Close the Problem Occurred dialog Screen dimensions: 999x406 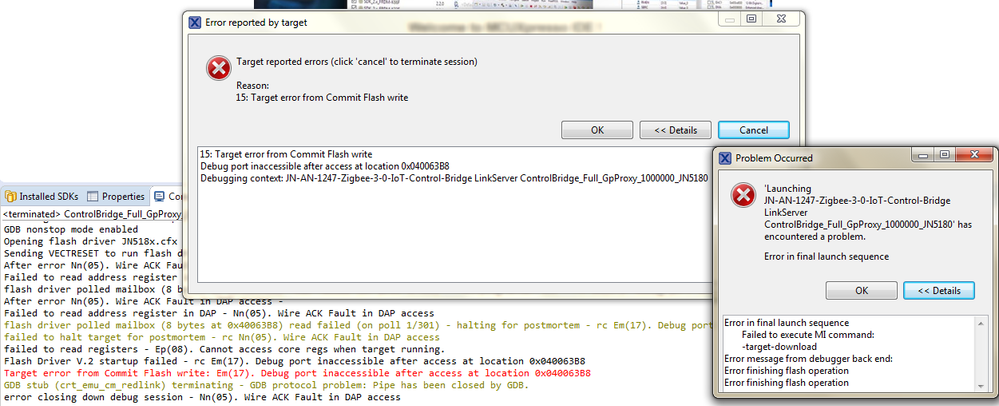(x=974, y=154)
